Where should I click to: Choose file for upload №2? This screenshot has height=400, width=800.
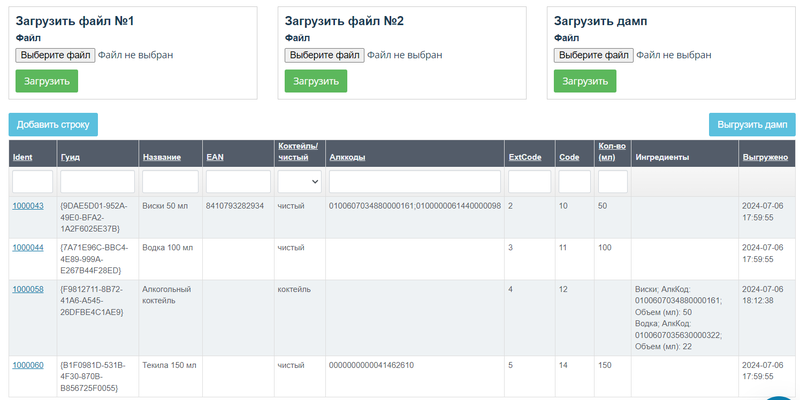coord(324,55)
